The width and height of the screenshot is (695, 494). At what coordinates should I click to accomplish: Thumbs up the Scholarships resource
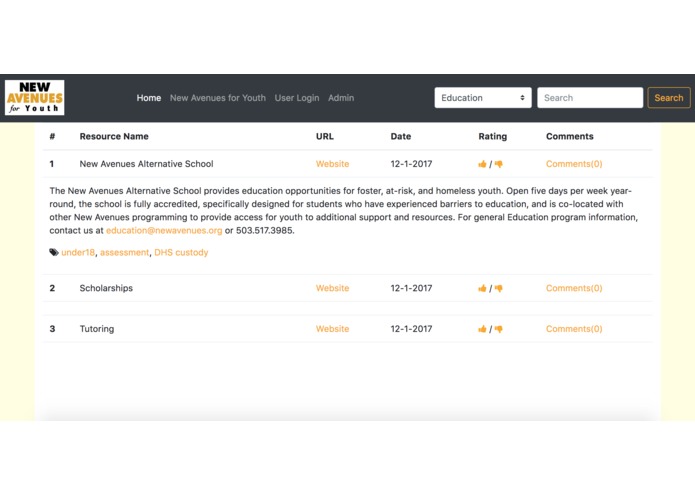click(482, 288)
